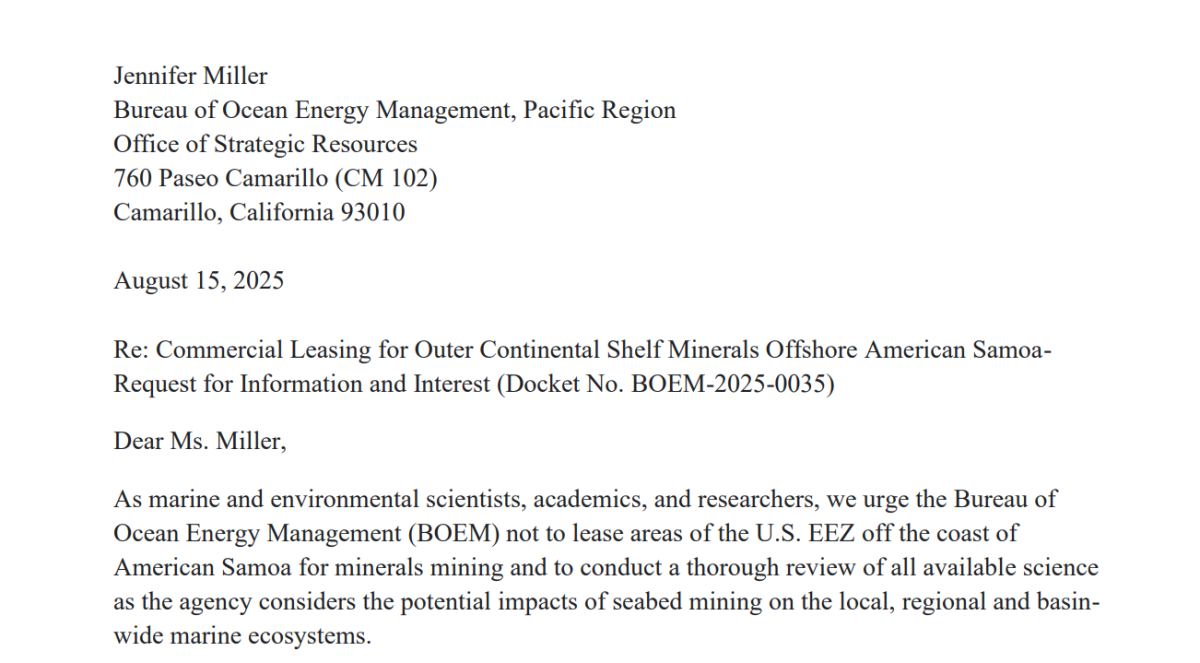Click 'Camarillo, California 93010' line
The height and width of the screenshot is (663, 1200).
coord(259,212)
